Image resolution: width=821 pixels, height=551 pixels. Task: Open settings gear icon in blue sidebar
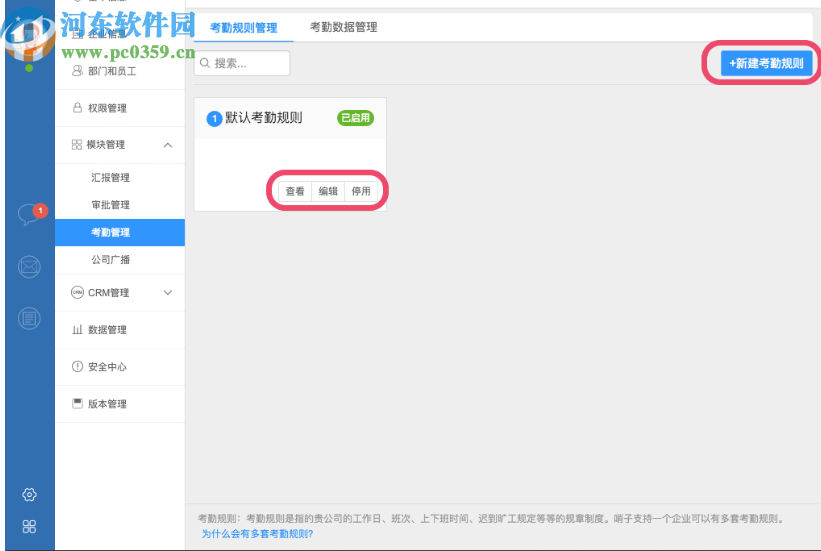point(29,494)
